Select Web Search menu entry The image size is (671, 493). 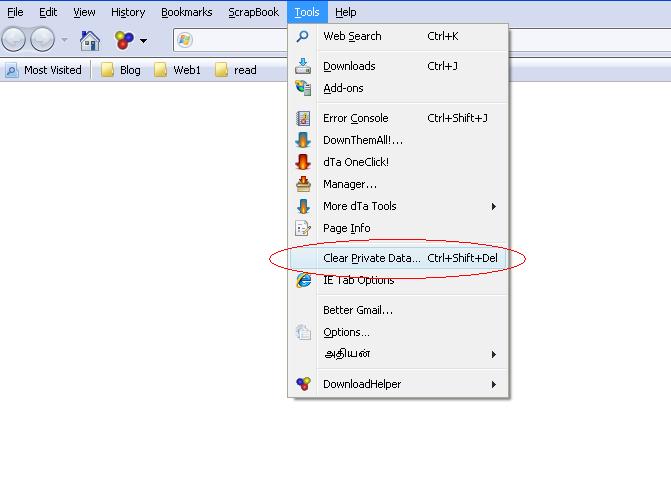pos(398,36)
